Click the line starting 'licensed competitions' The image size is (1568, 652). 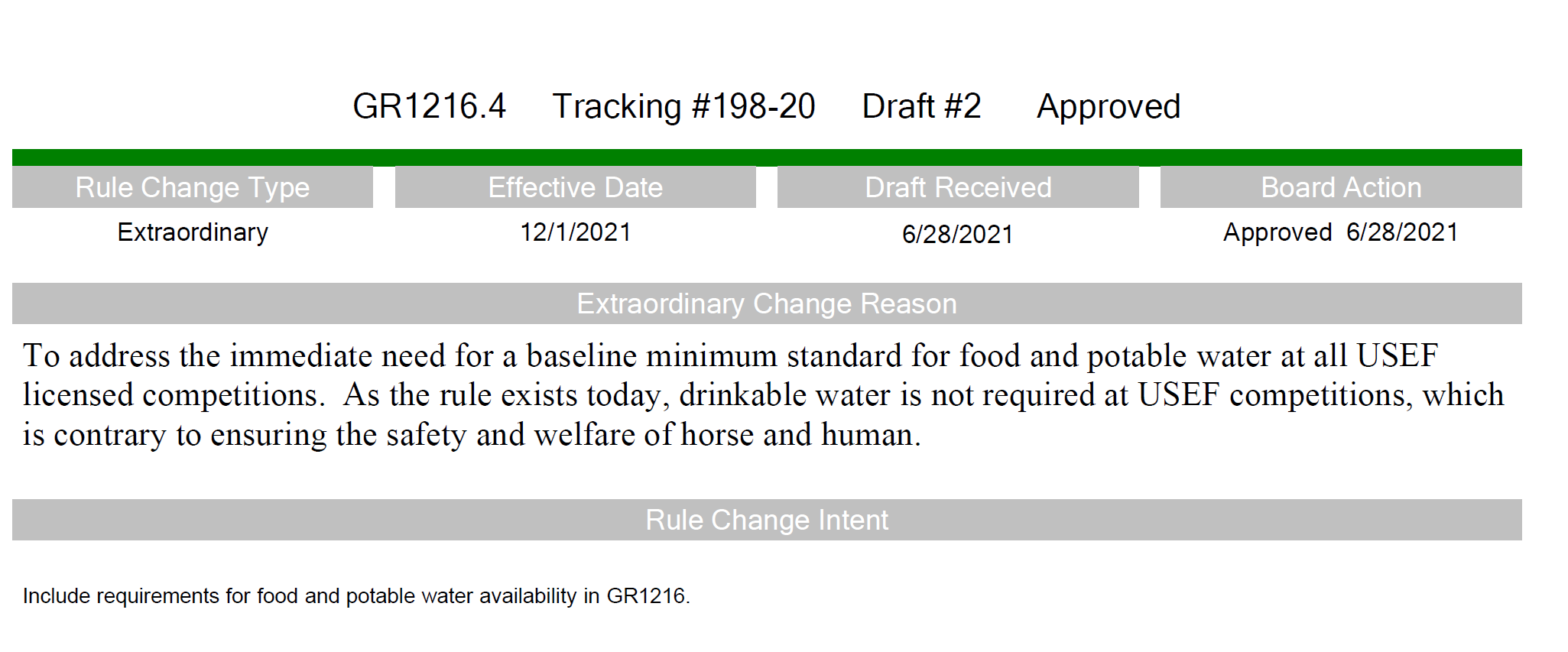click(x=763, y=395)
